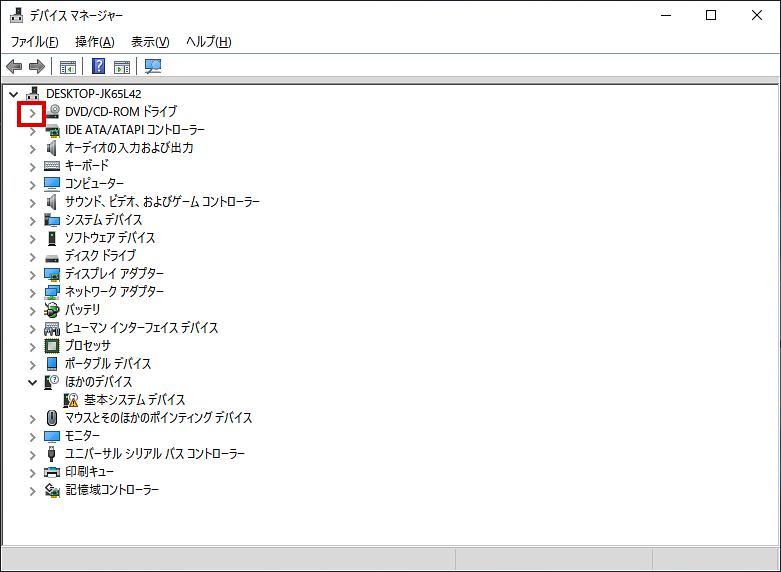Collapse the ほかのデバイス category
Viewport: 781px width, 572px height.
click(32, 383)
